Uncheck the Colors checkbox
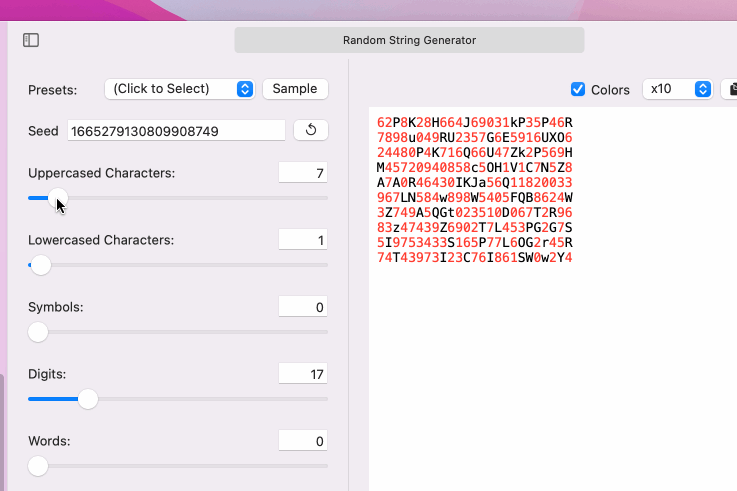The height and width of the screenshot is (491, 737). click(x=578, y=89)
